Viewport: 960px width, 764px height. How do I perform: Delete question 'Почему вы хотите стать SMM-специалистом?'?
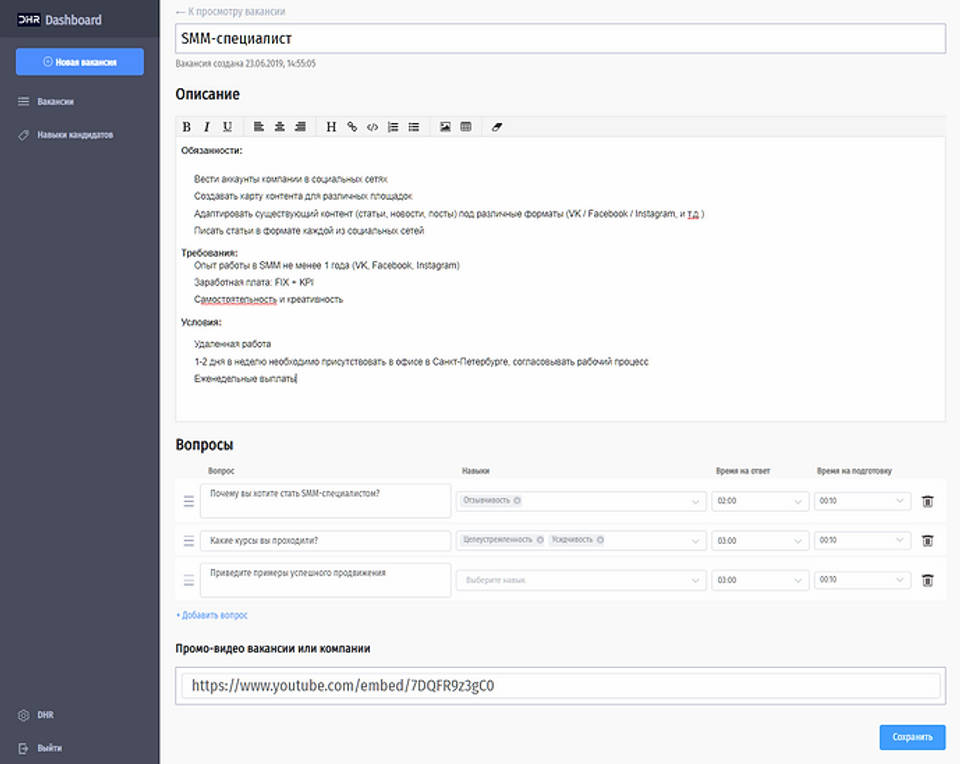928,501
